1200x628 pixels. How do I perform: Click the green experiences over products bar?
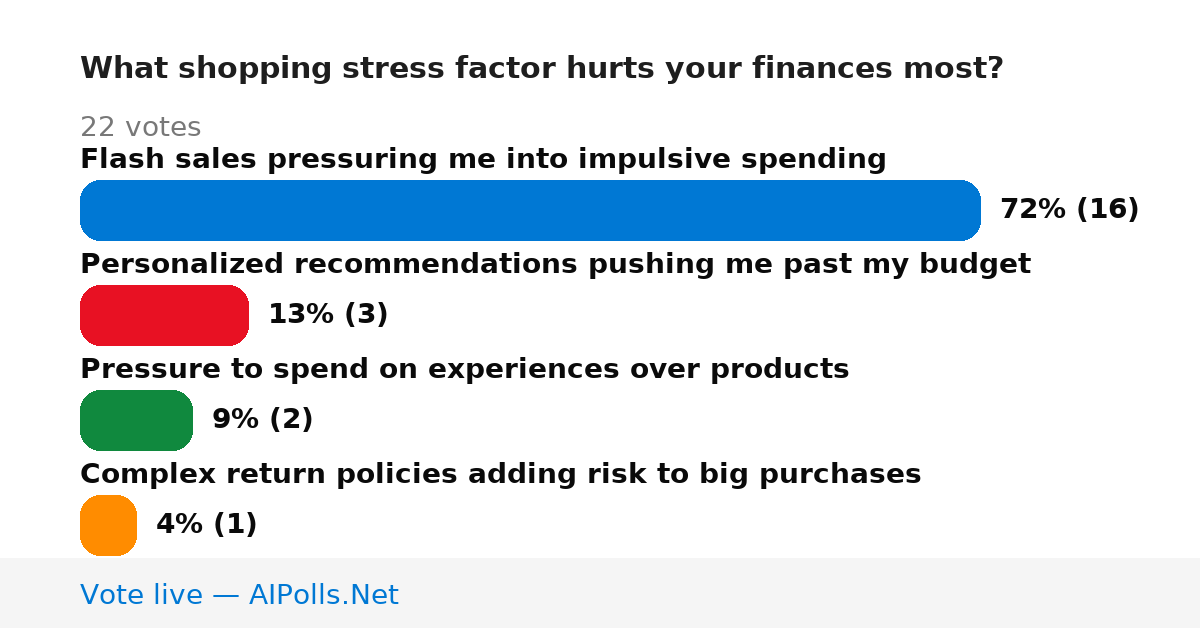(136, 420)
